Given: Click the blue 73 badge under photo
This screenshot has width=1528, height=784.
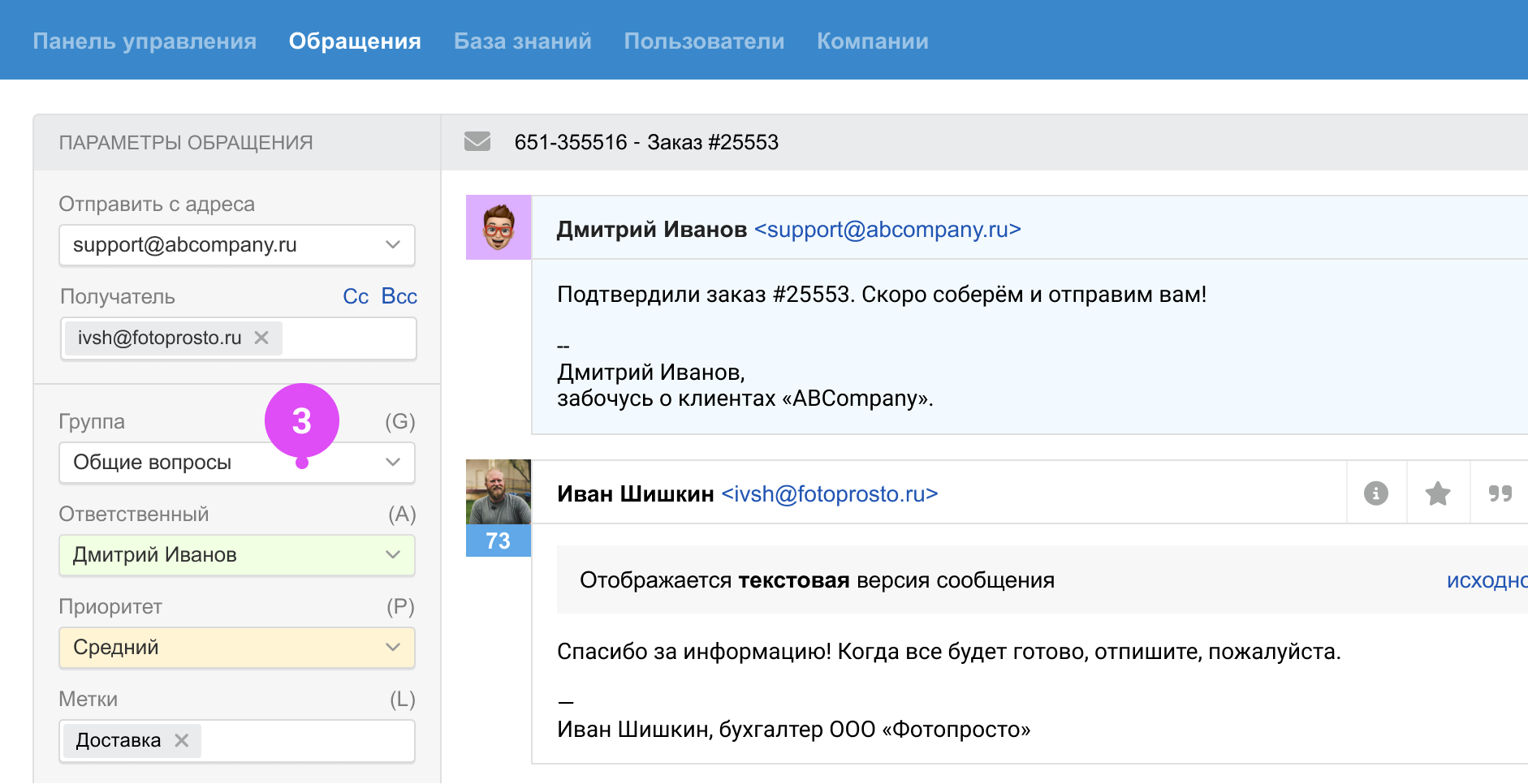Looking at the screenshot, I should (498, 541).
